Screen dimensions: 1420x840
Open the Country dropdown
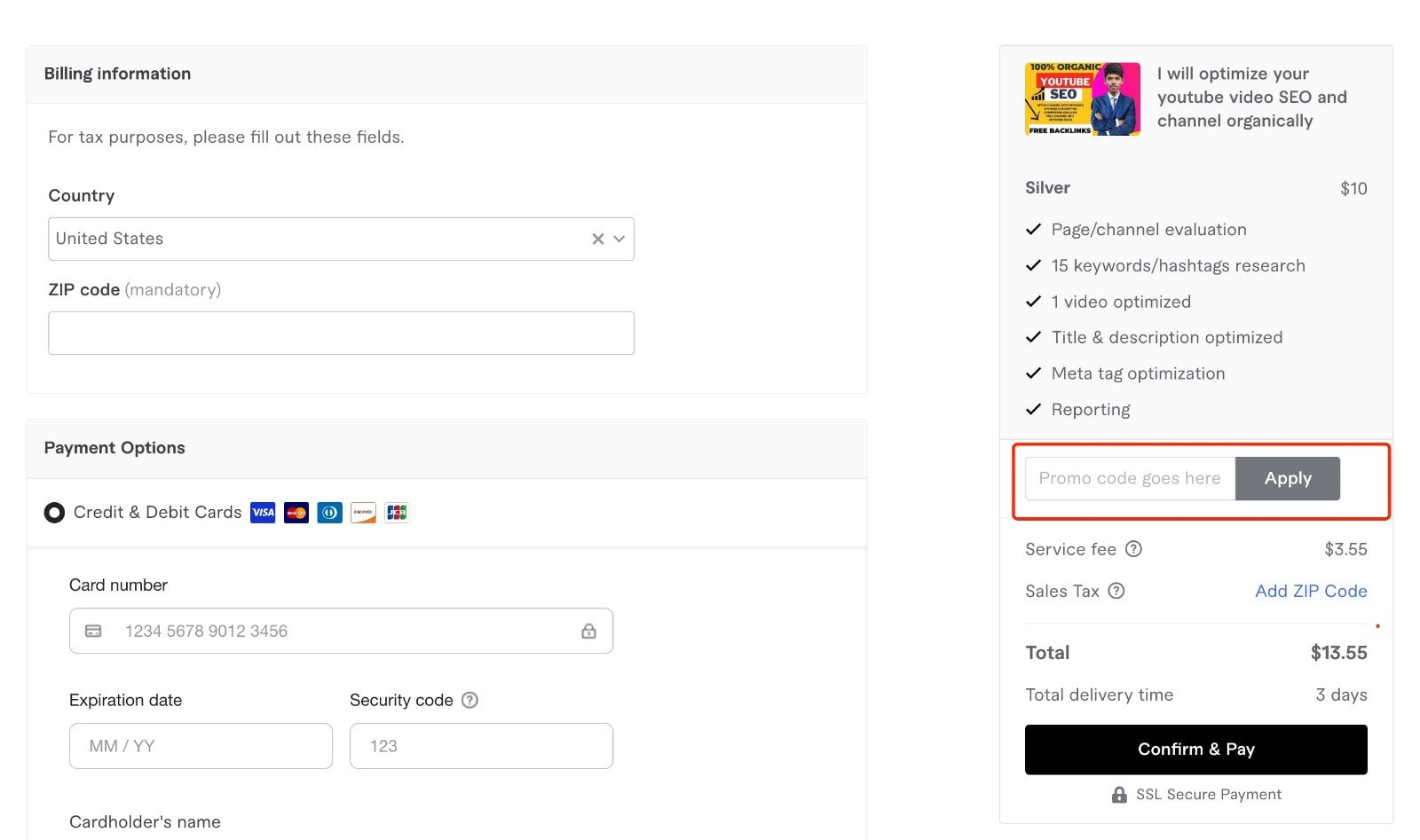pyautogui.click(x=337, y=239)
